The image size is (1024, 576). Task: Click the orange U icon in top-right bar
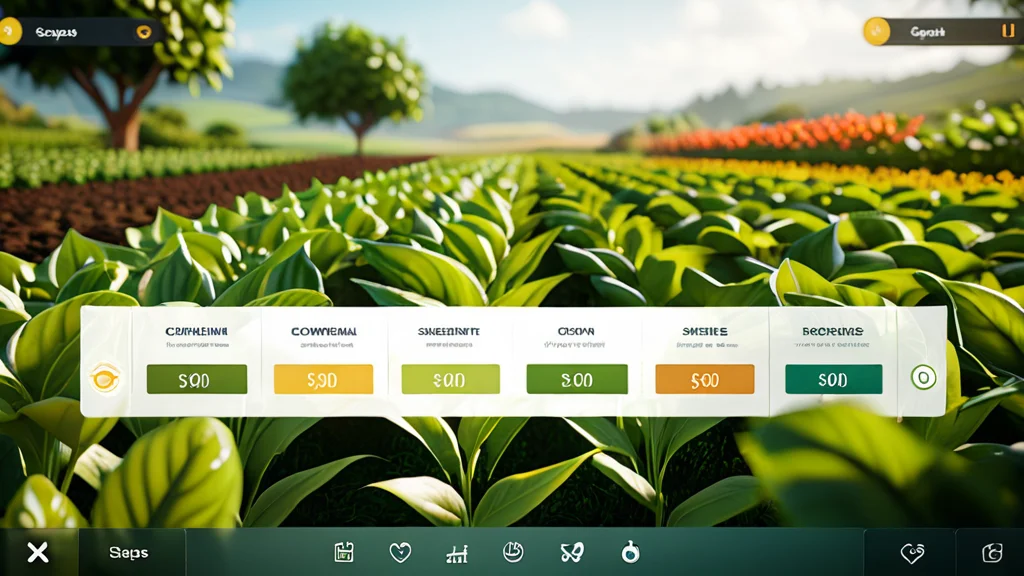click(1008, 30)
